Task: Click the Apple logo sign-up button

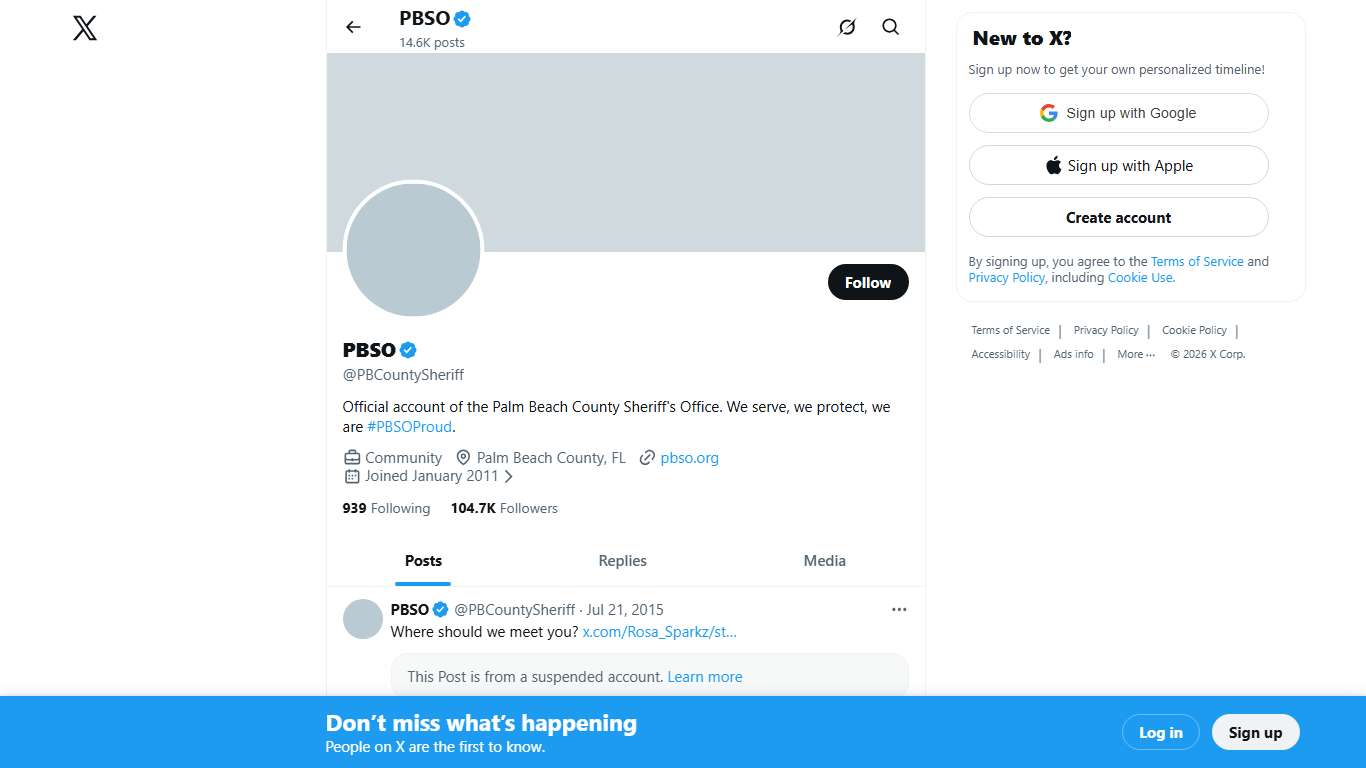Action: [x=1118, y=166]
